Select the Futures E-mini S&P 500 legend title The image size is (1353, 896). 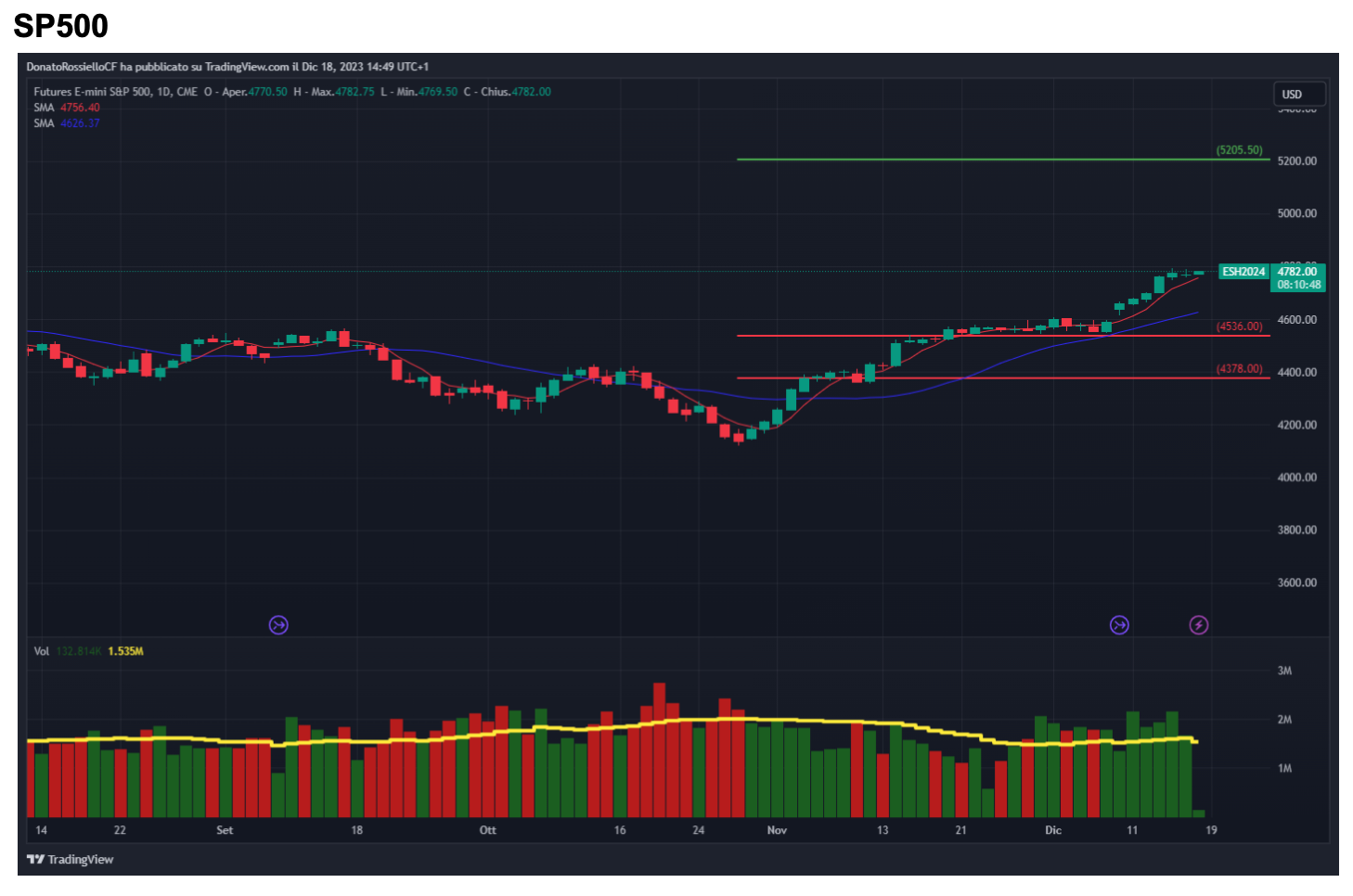pyautogui.click(x=116, y=92)
